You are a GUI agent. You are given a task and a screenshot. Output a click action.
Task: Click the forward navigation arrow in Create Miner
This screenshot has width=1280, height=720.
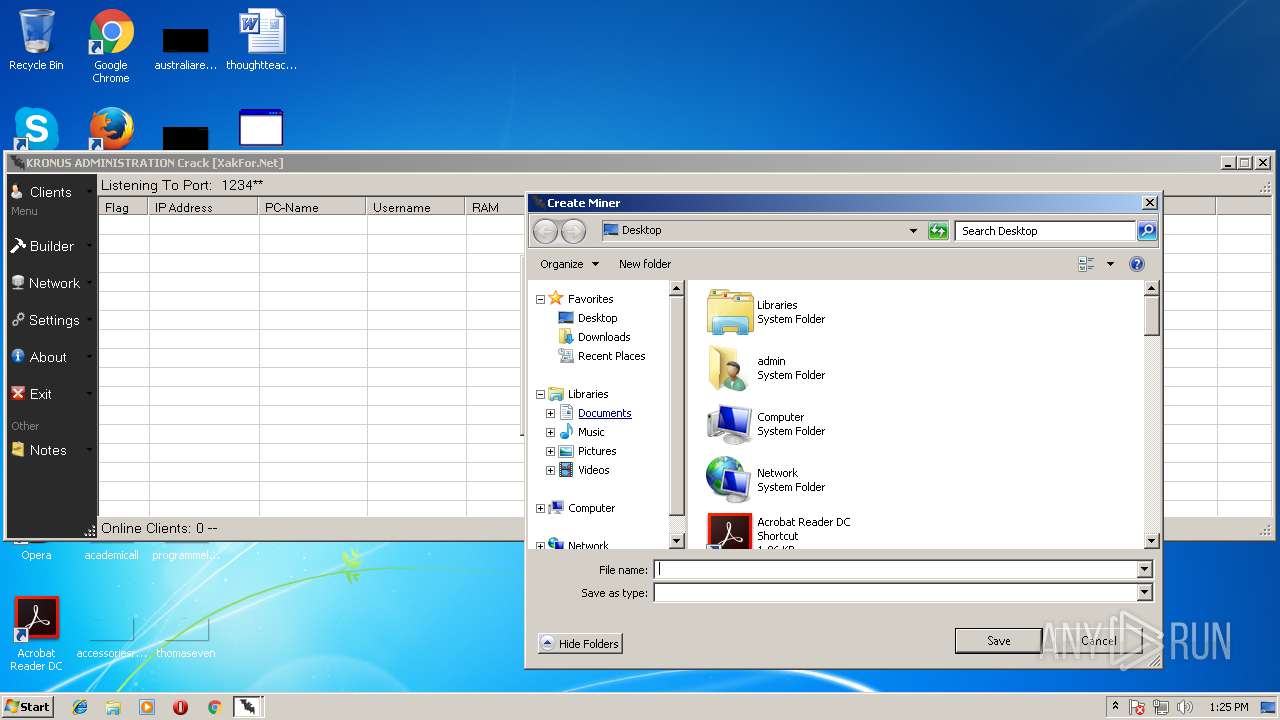(x=573, y=231)
